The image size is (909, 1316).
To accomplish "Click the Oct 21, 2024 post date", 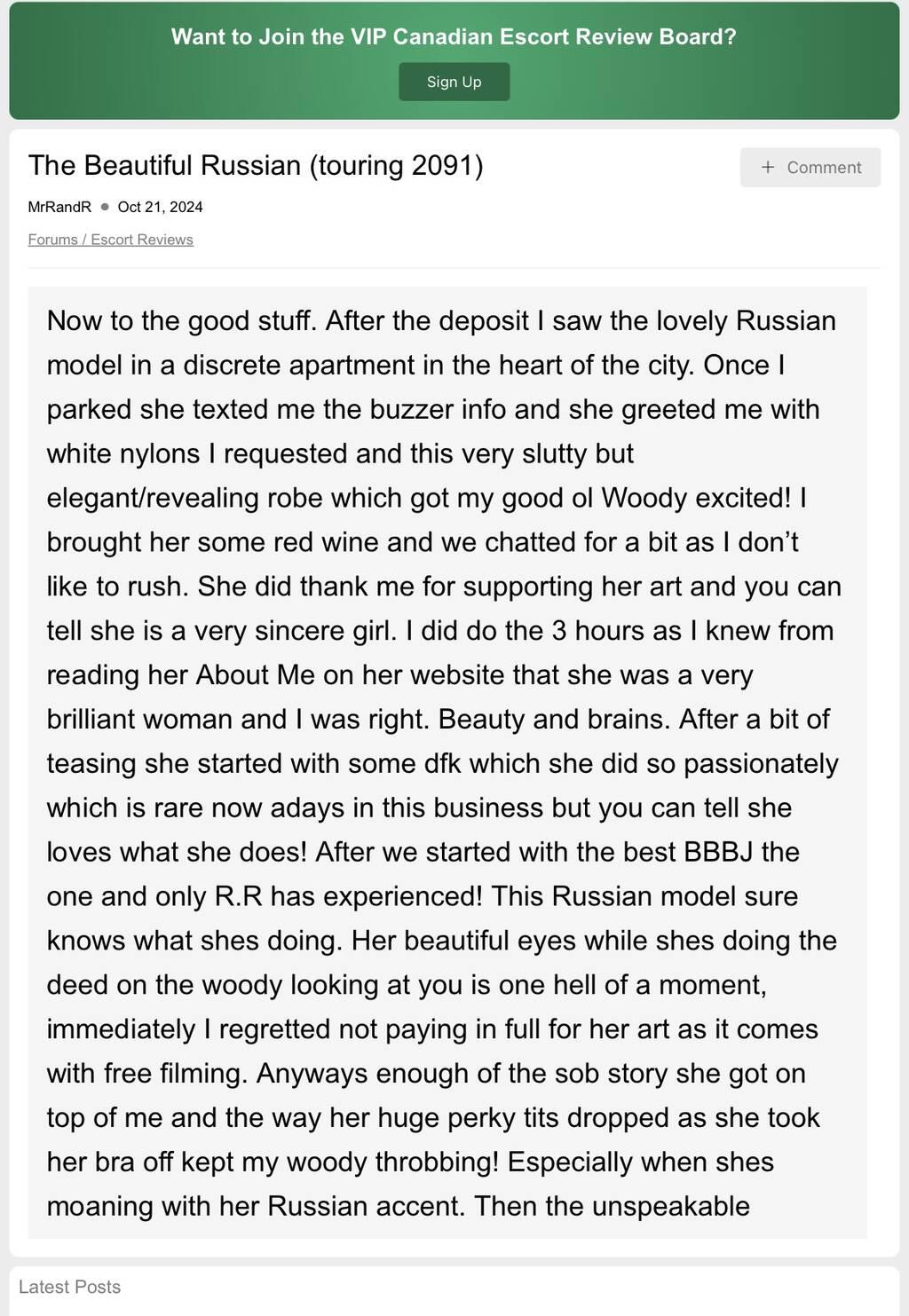I will pos(160,207).
